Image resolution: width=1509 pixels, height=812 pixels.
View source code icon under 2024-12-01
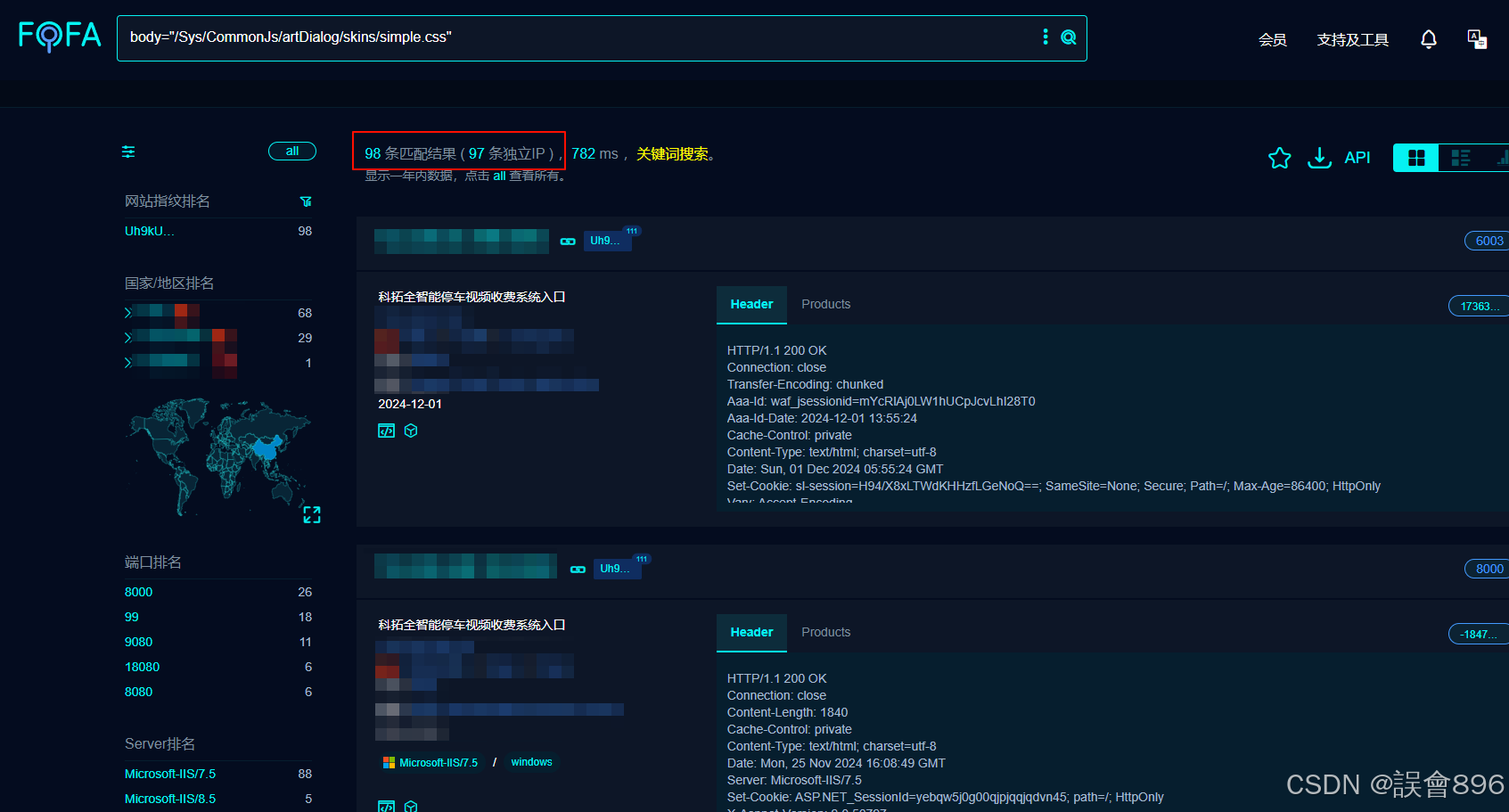386,431
